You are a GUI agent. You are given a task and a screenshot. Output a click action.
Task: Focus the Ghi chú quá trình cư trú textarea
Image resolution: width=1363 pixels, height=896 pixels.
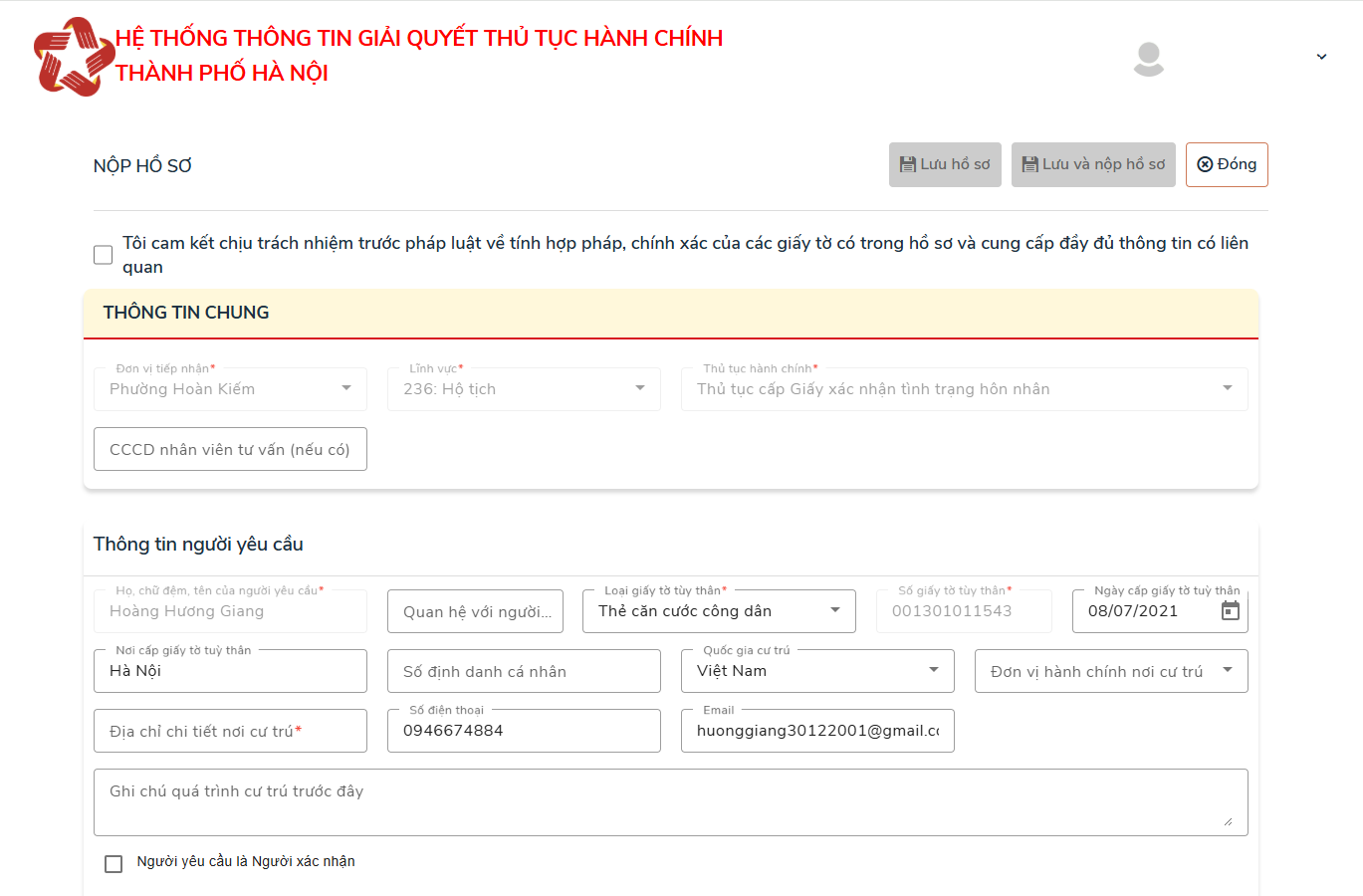670,802
